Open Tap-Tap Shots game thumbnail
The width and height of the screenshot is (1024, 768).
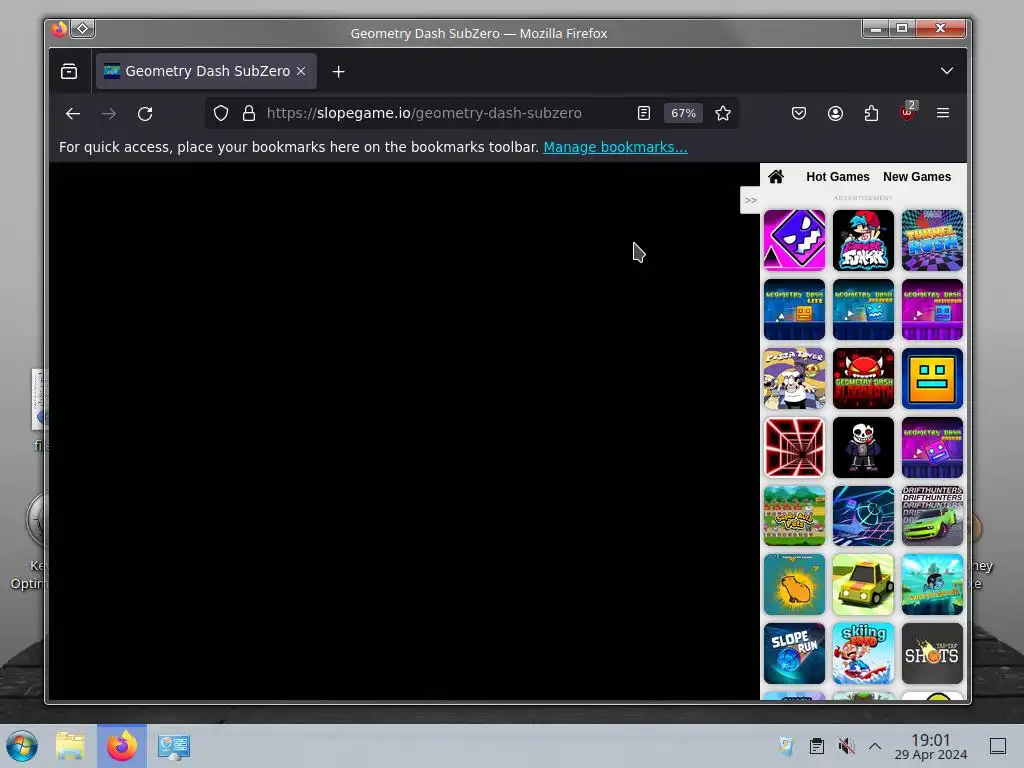click(x=932, y=653)
